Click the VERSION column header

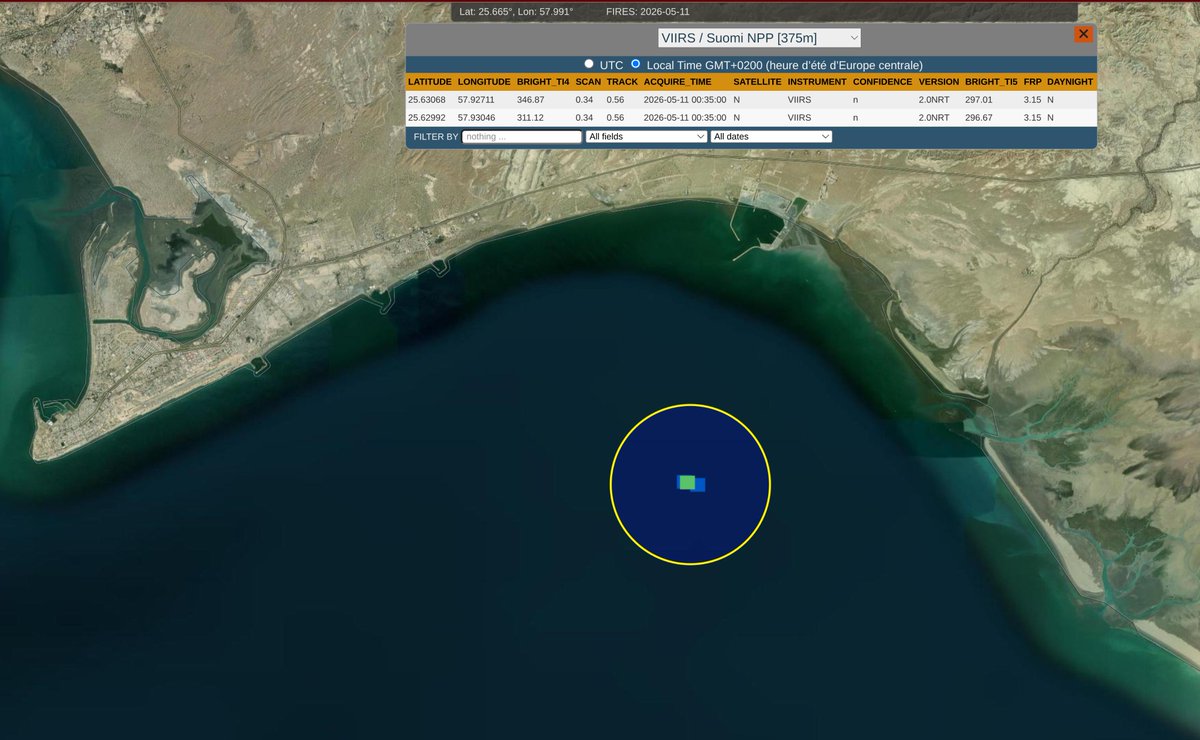coord(939,81)
